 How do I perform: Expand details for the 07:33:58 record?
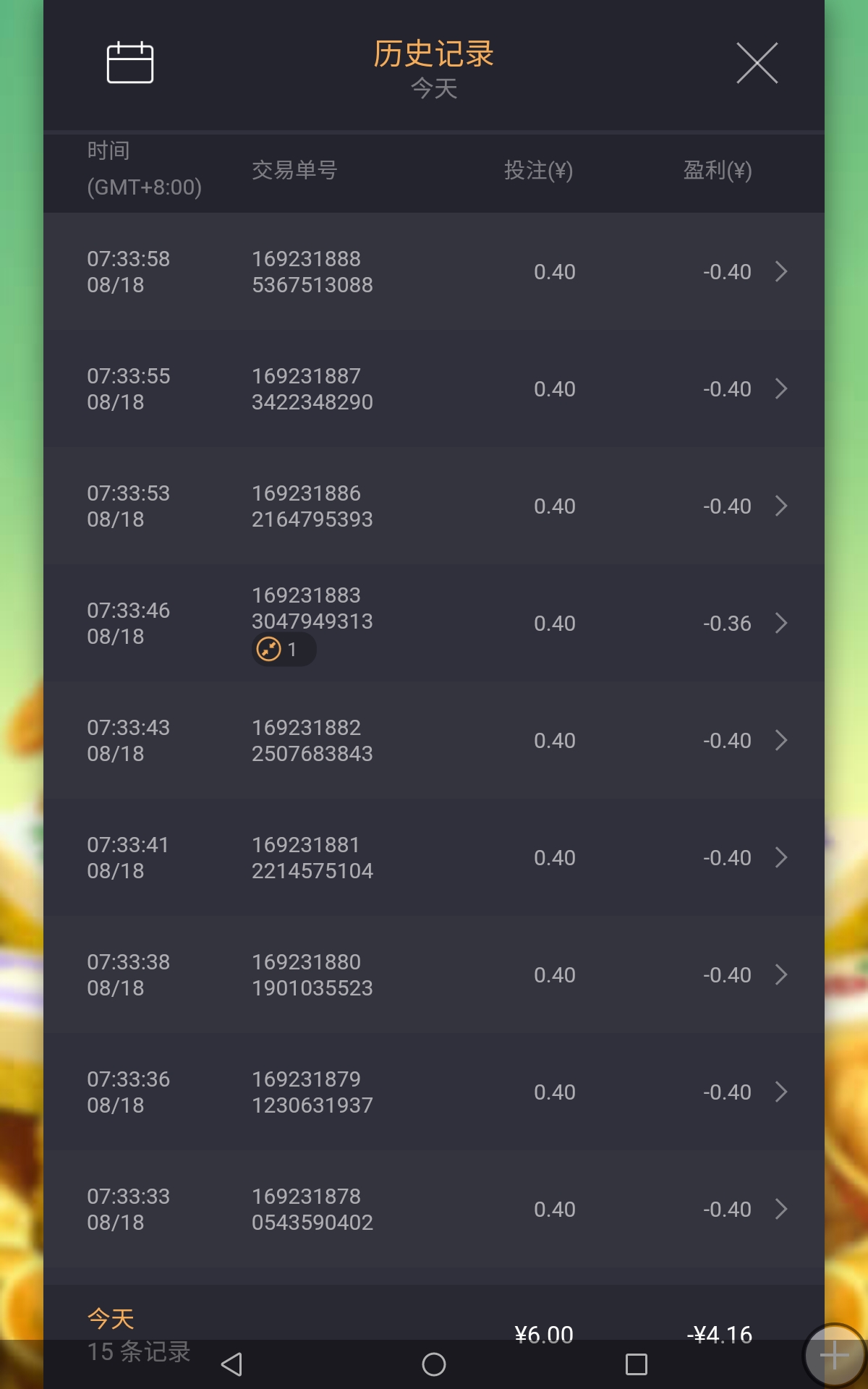click(x=781, y=272)
